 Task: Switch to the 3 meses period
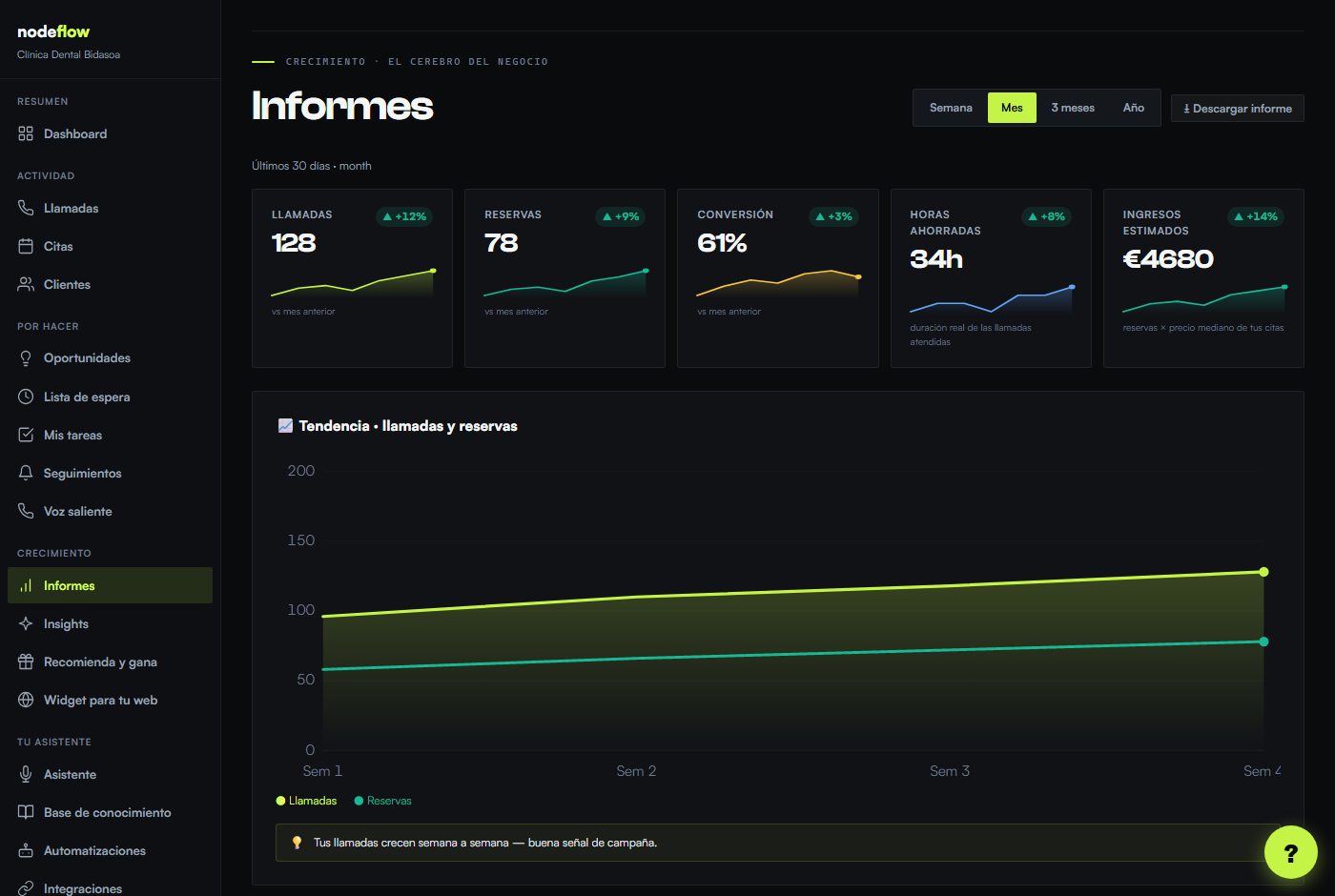tap(1073, 108)
